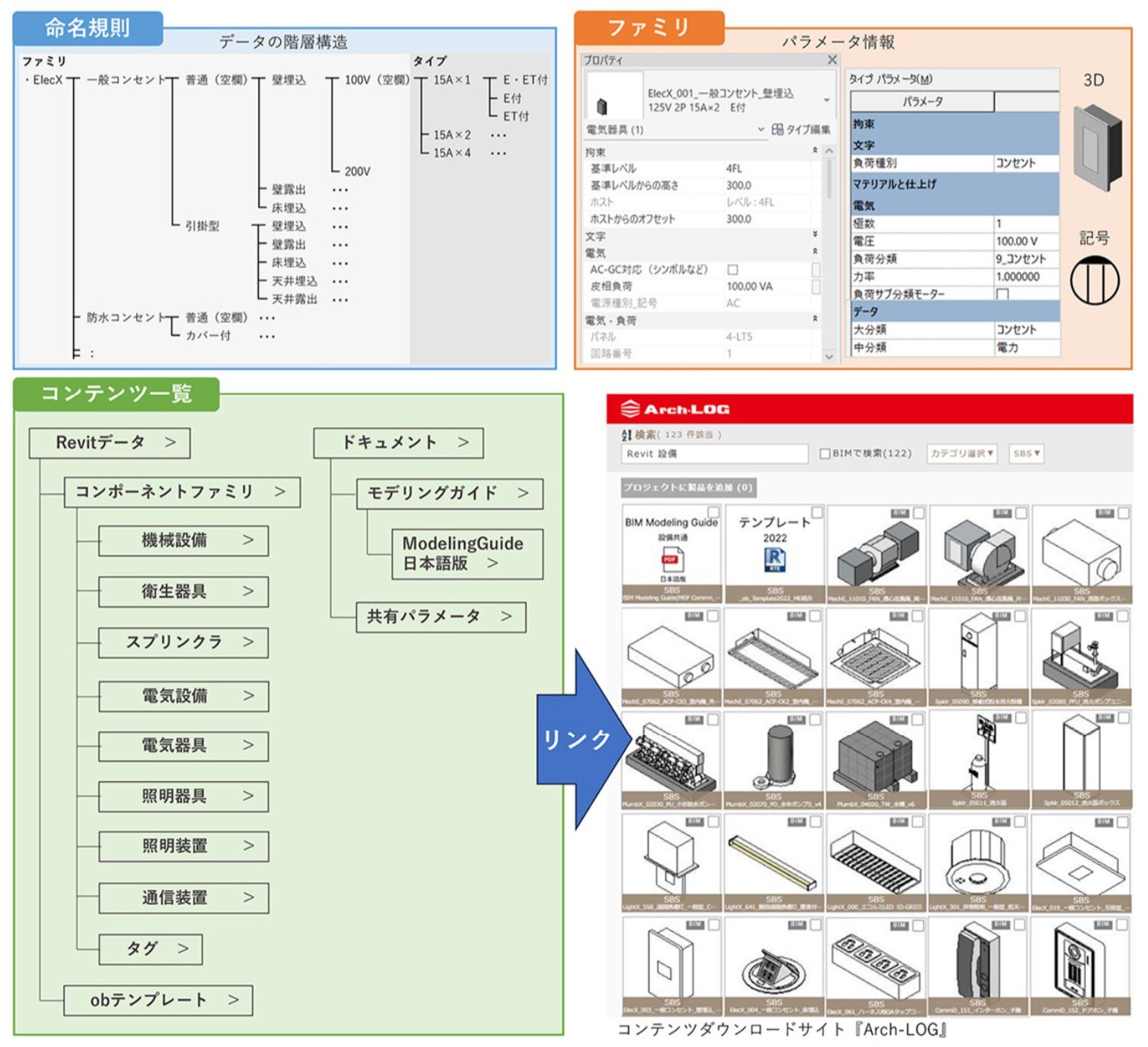The image size is (1148, 1047).
Task: Open the ElecX_019 ceiling outlet thumbnail
Action: [x=1082, y=864]
